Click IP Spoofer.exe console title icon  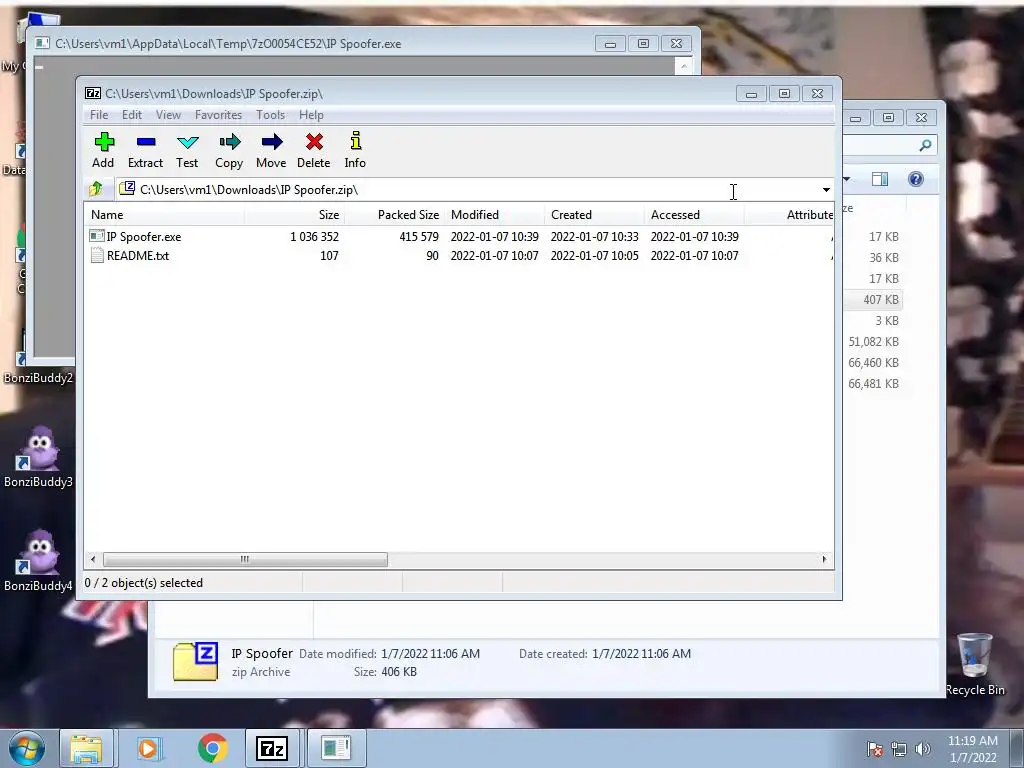[42, 44]
